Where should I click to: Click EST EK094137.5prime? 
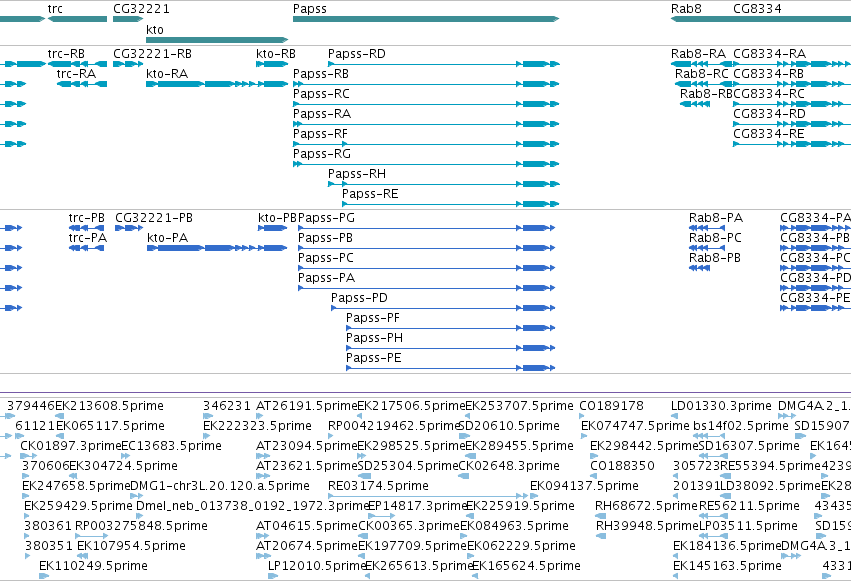[534, 496]
